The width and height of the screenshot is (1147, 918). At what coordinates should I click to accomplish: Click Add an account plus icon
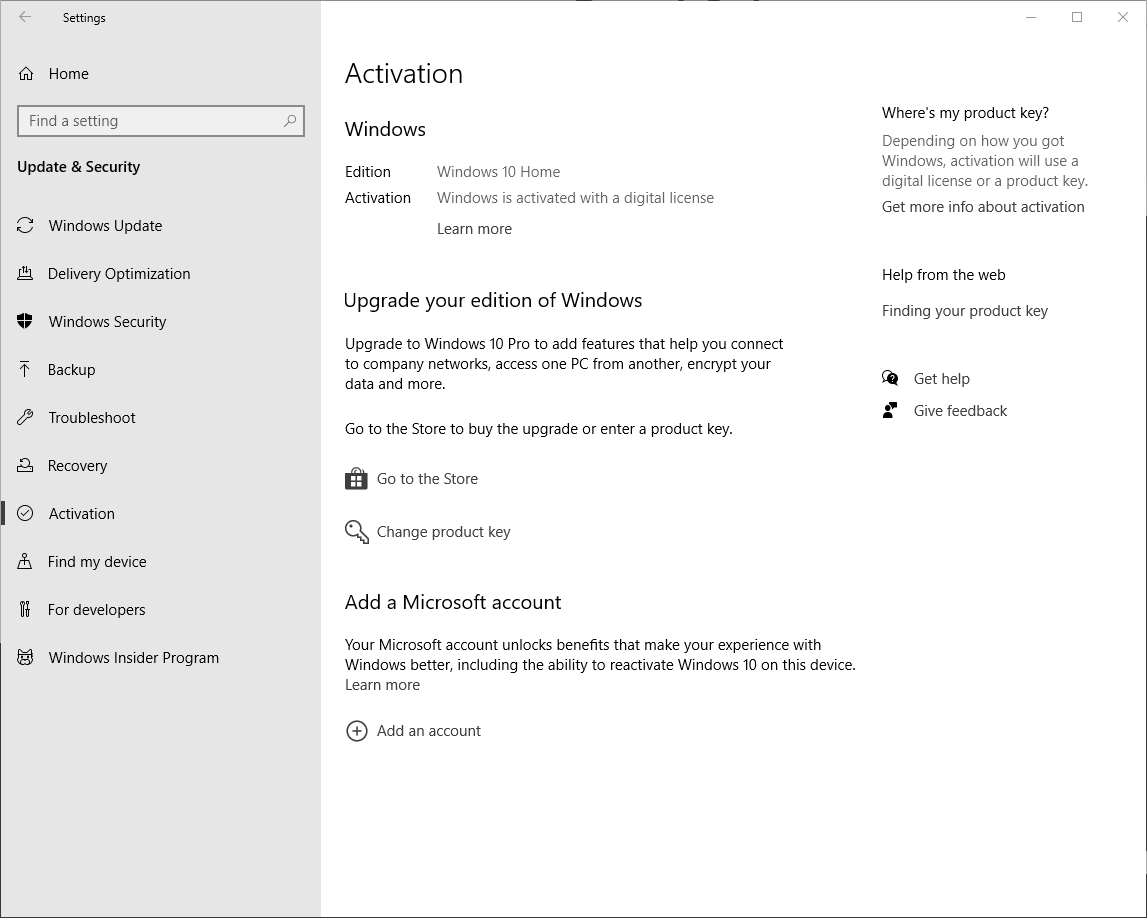[357, 731]
